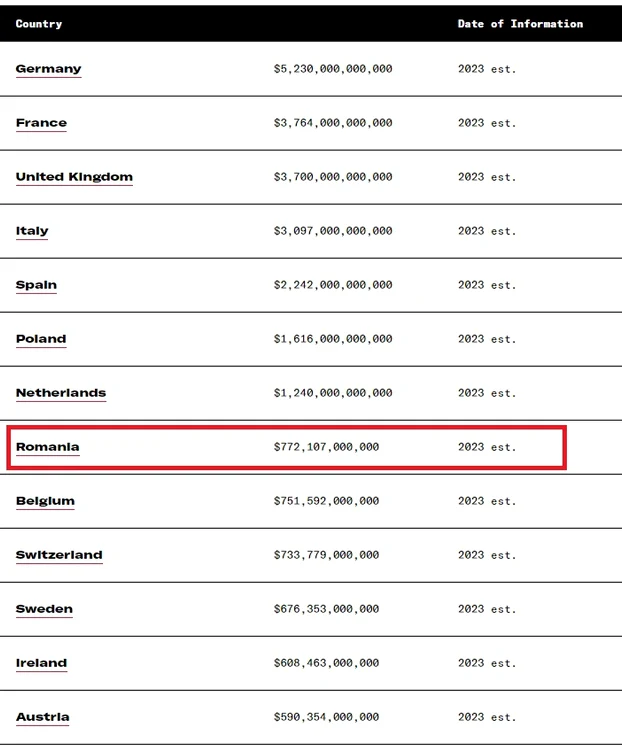Open the Ireland country link
The width and height of the screenshot is (622, 750).
[x=41, y=663]
